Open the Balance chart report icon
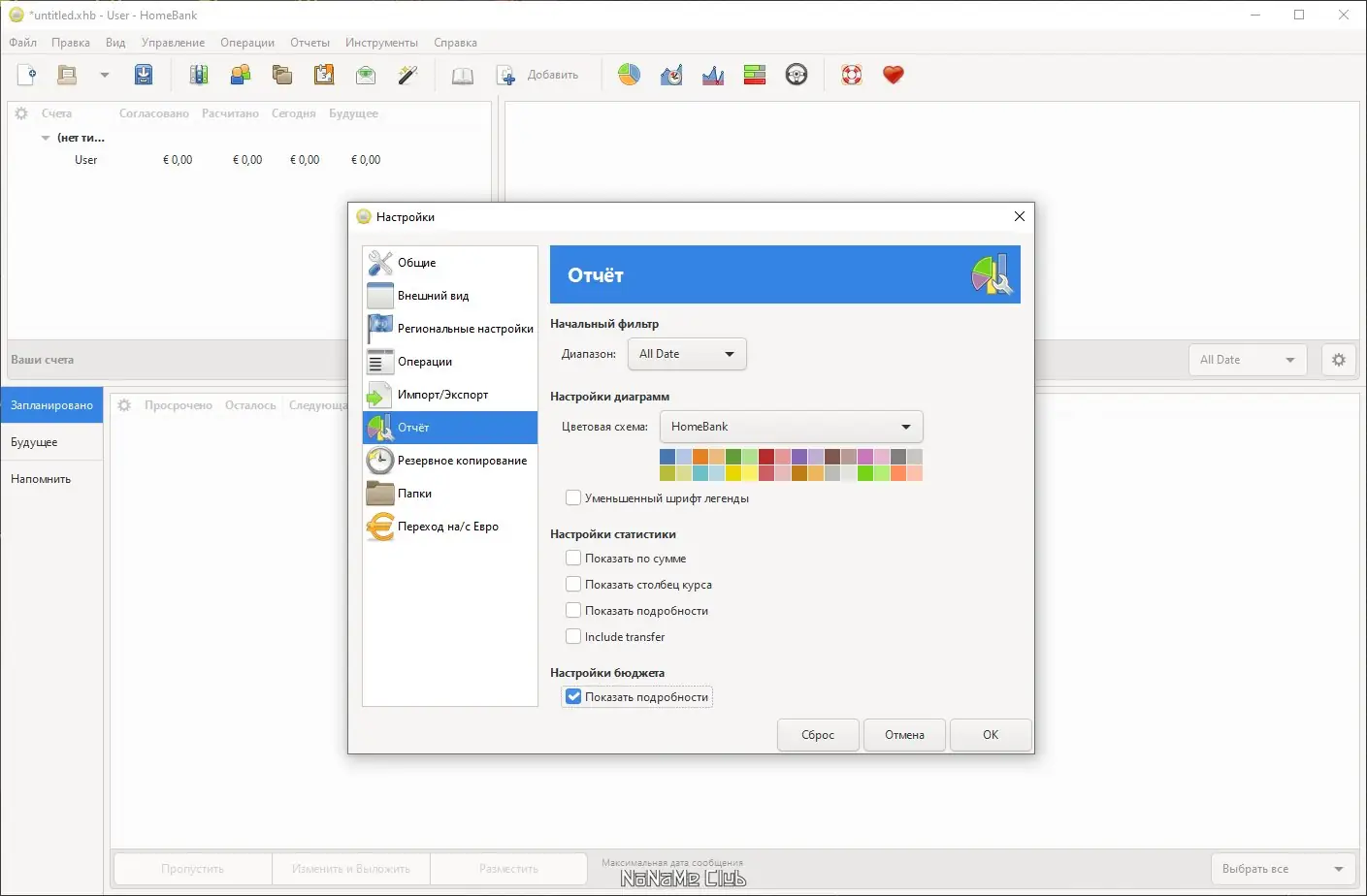The image size is (1367, 896). click(713, 75)
